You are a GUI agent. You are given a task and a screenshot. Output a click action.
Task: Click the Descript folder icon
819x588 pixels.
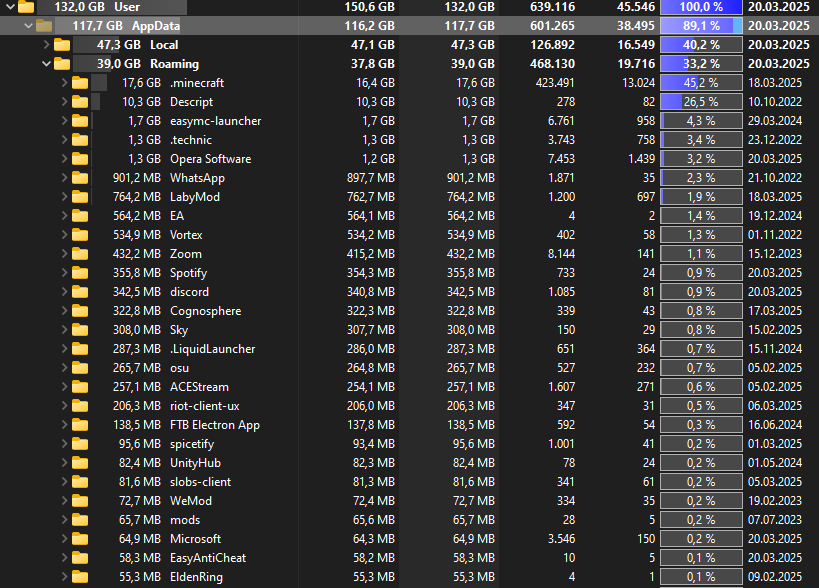click(x=80, y=102)
